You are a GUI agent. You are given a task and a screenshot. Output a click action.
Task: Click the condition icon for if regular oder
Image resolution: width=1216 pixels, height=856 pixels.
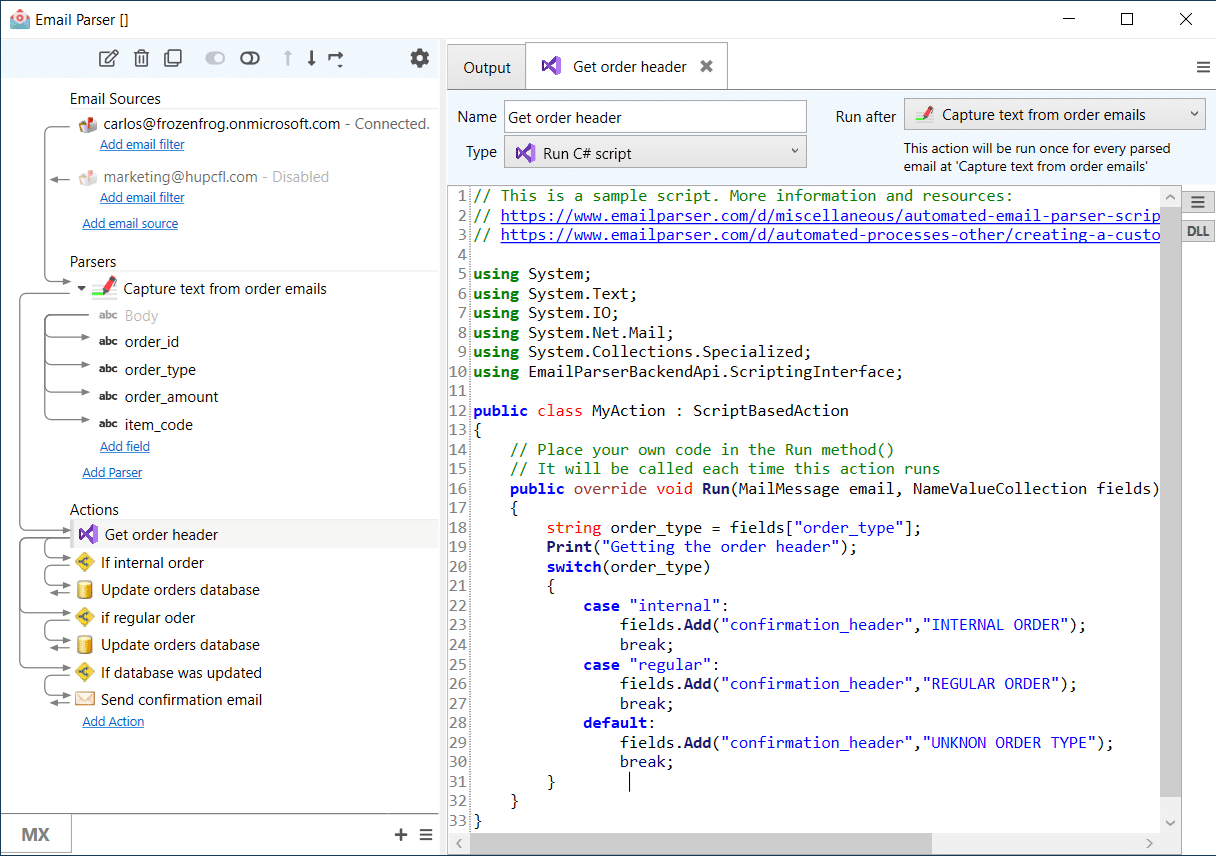tap(85, 617)
